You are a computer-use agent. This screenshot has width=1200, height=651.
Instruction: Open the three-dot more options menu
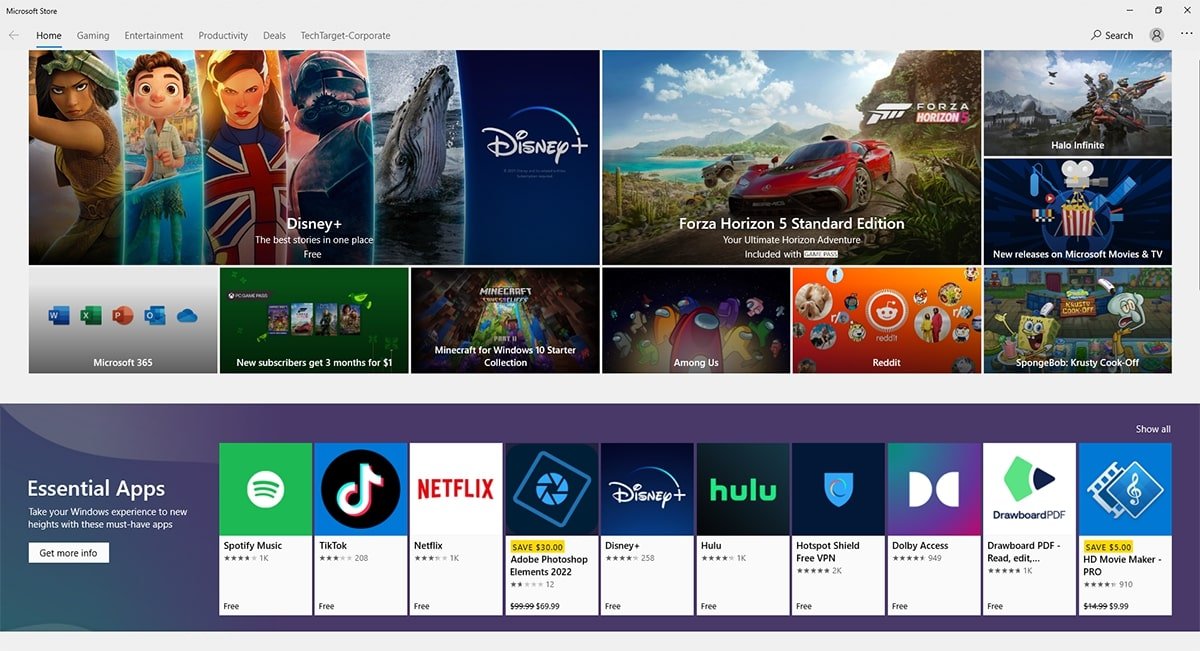pyautogui.click(x=1186, y=35)
